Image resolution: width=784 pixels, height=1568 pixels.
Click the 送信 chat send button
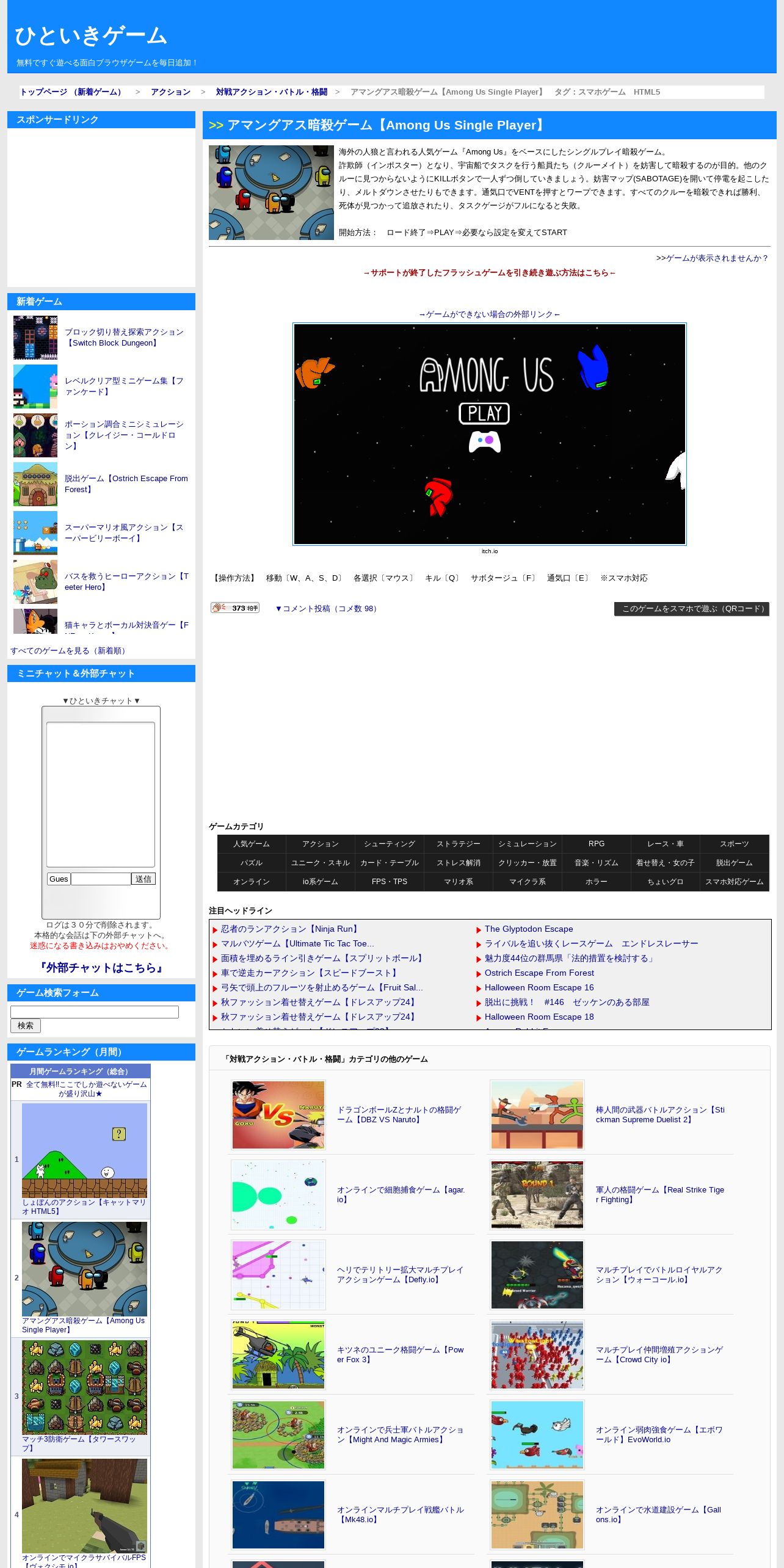click(143, 879)
